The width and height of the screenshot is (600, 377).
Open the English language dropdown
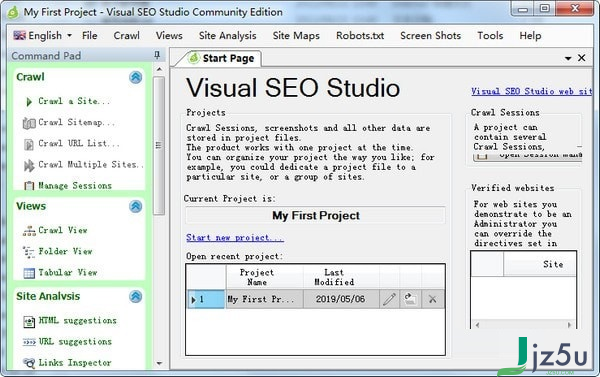(42, 36)
